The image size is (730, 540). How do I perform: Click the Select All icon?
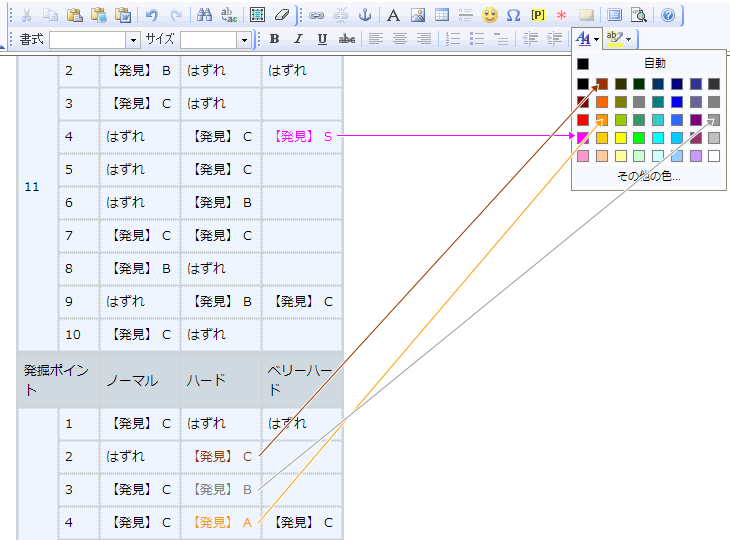coord(257,15)
